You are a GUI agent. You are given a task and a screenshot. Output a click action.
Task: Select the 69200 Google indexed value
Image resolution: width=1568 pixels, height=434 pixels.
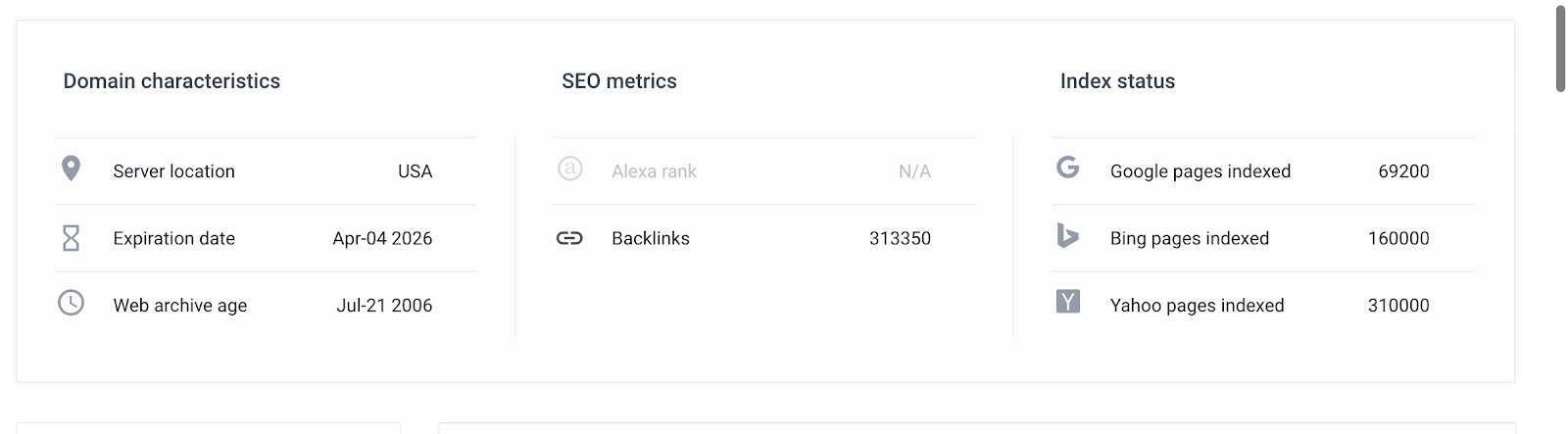[1403, 171]
